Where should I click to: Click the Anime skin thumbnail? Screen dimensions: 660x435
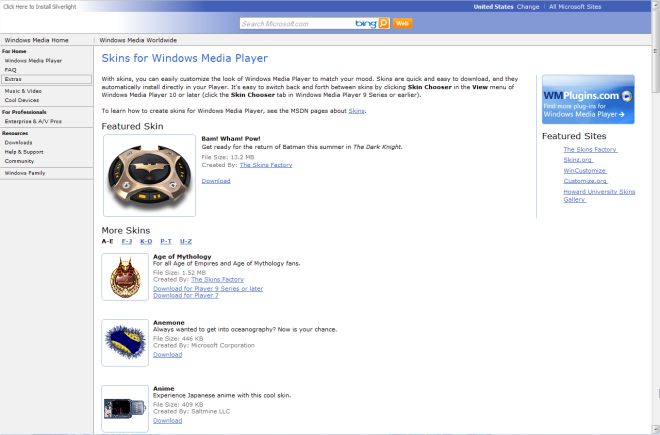point(125,408)
